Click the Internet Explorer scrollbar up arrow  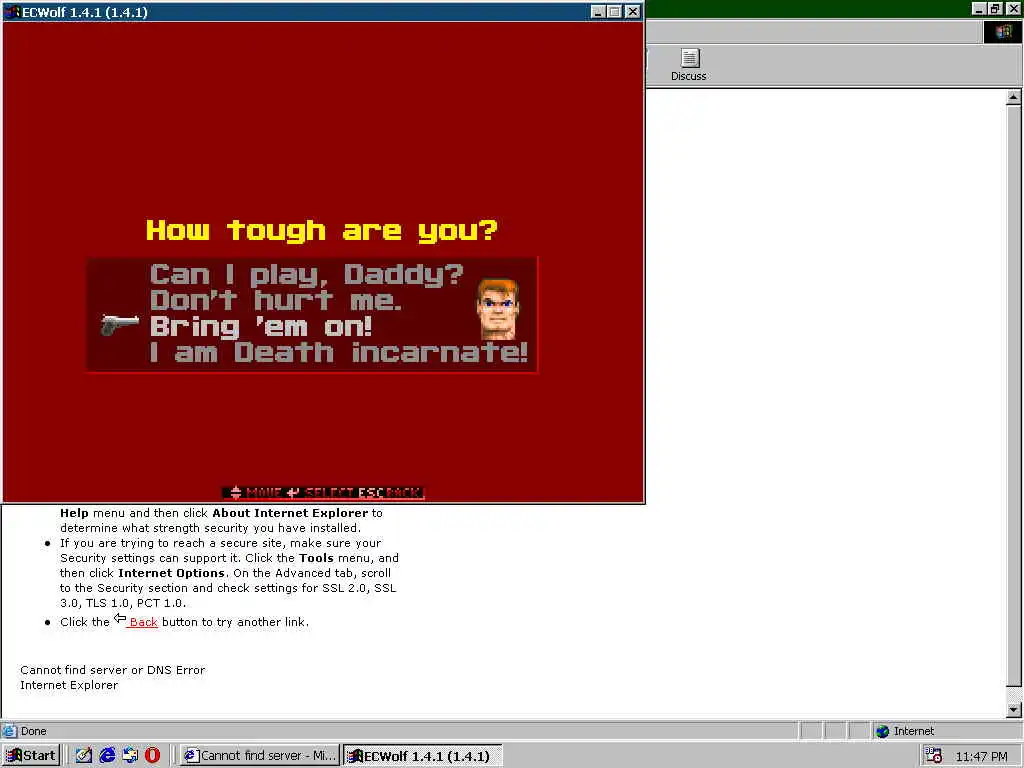pyautogui.click(x=1013, y=97)
